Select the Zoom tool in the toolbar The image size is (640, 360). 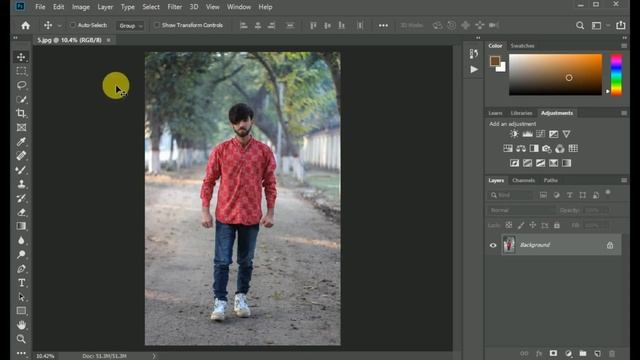(21, 339)
